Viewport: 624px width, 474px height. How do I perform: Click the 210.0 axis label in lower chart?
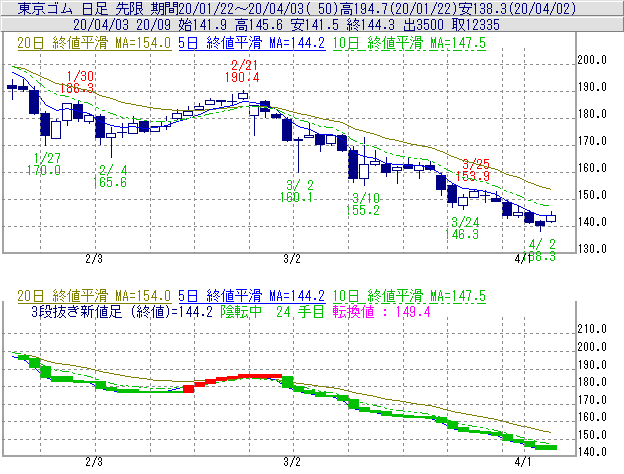592,329
